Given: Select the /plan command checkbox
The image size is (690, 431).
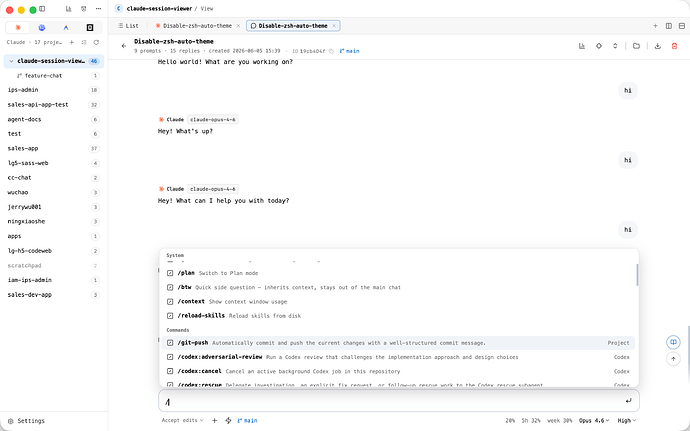Looking at the screenshot, I should coord(170,273).
